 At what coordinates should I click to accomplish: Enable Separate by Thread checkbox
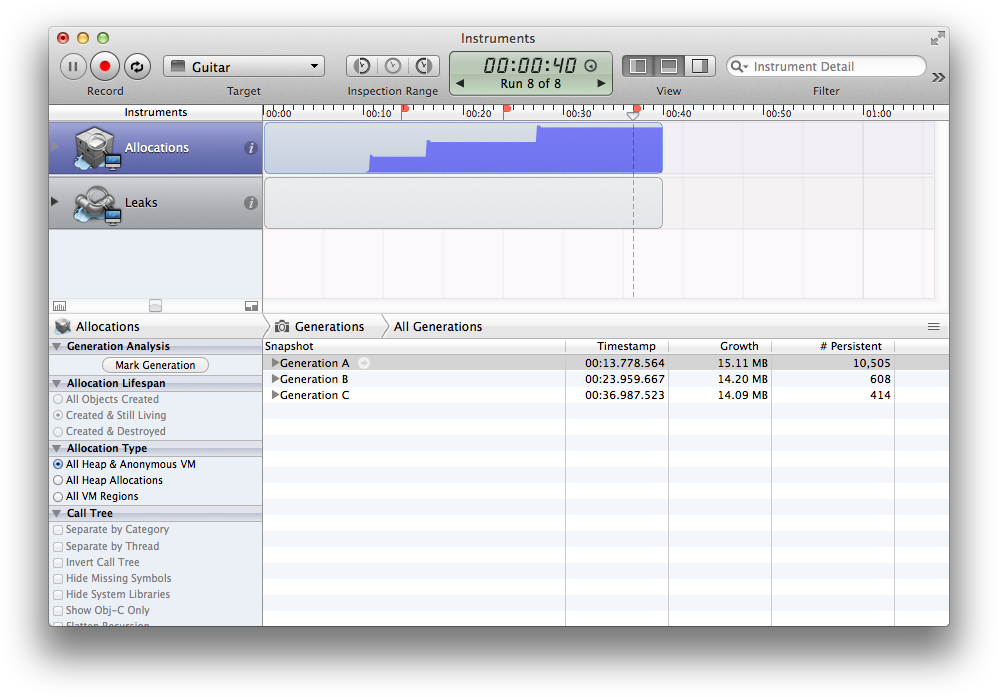point(59,547)
